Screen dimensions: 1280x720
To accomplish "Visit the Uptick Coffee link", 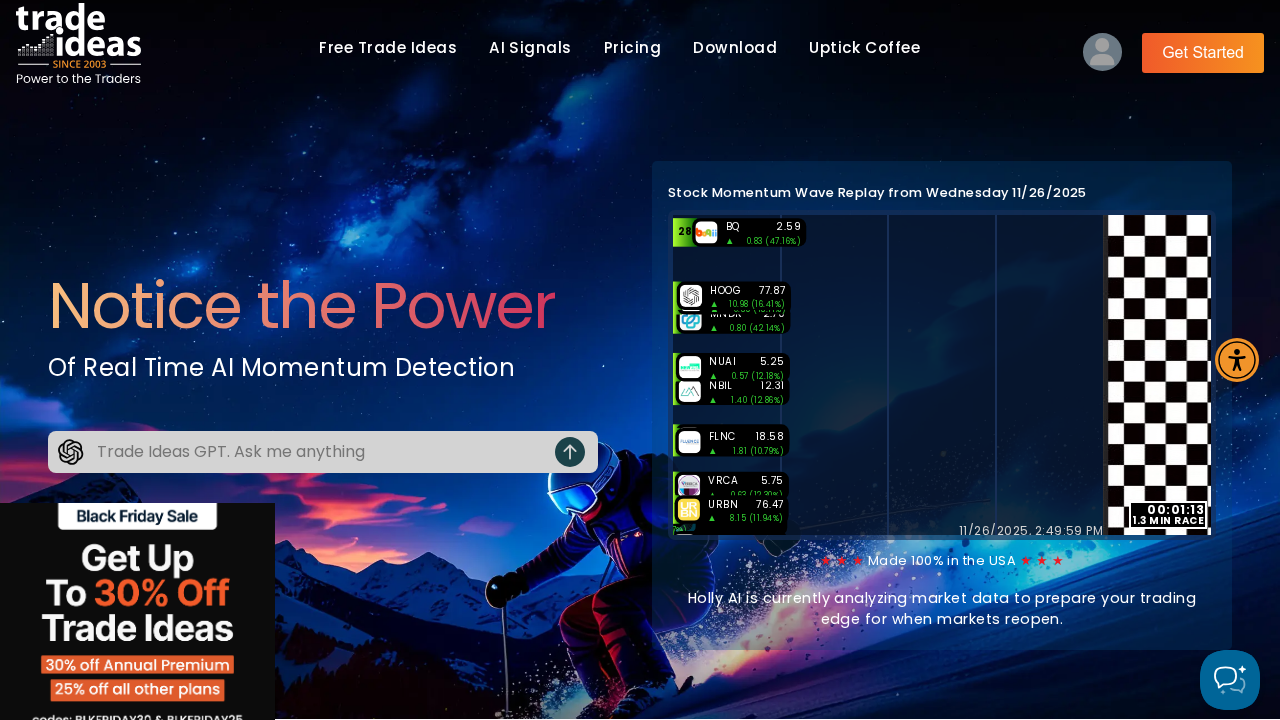I will 864,48.
